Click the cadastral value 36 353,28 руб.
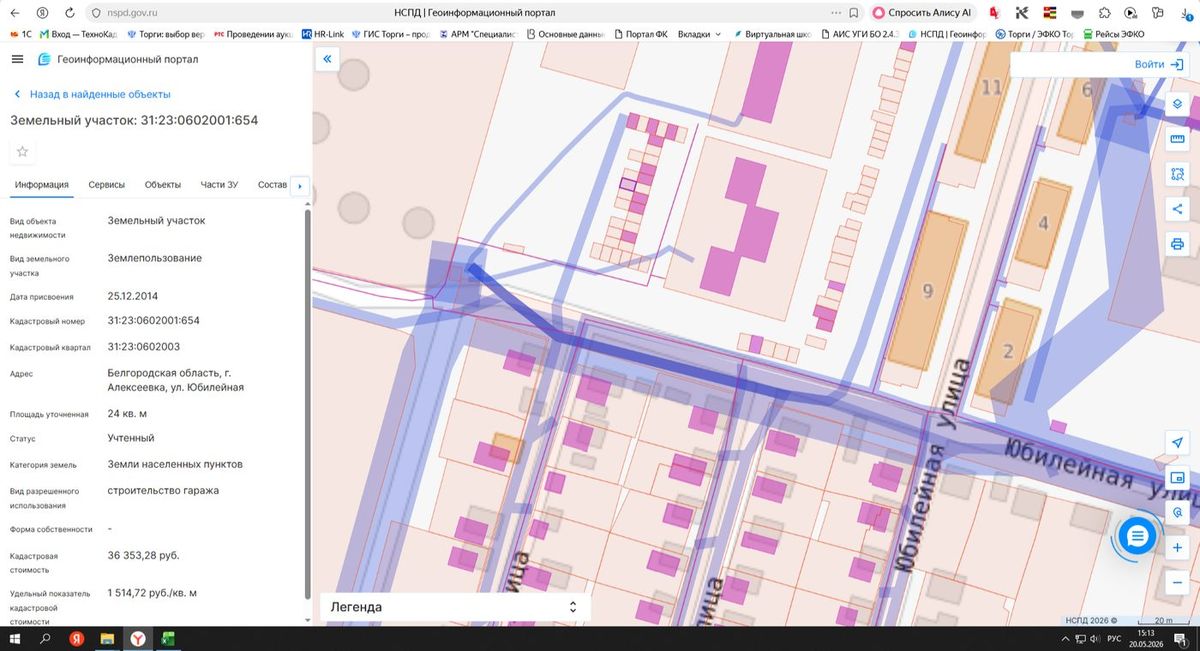Image resolution: width=1200 pixels, height=651 pixels. [x=143, y=555]
